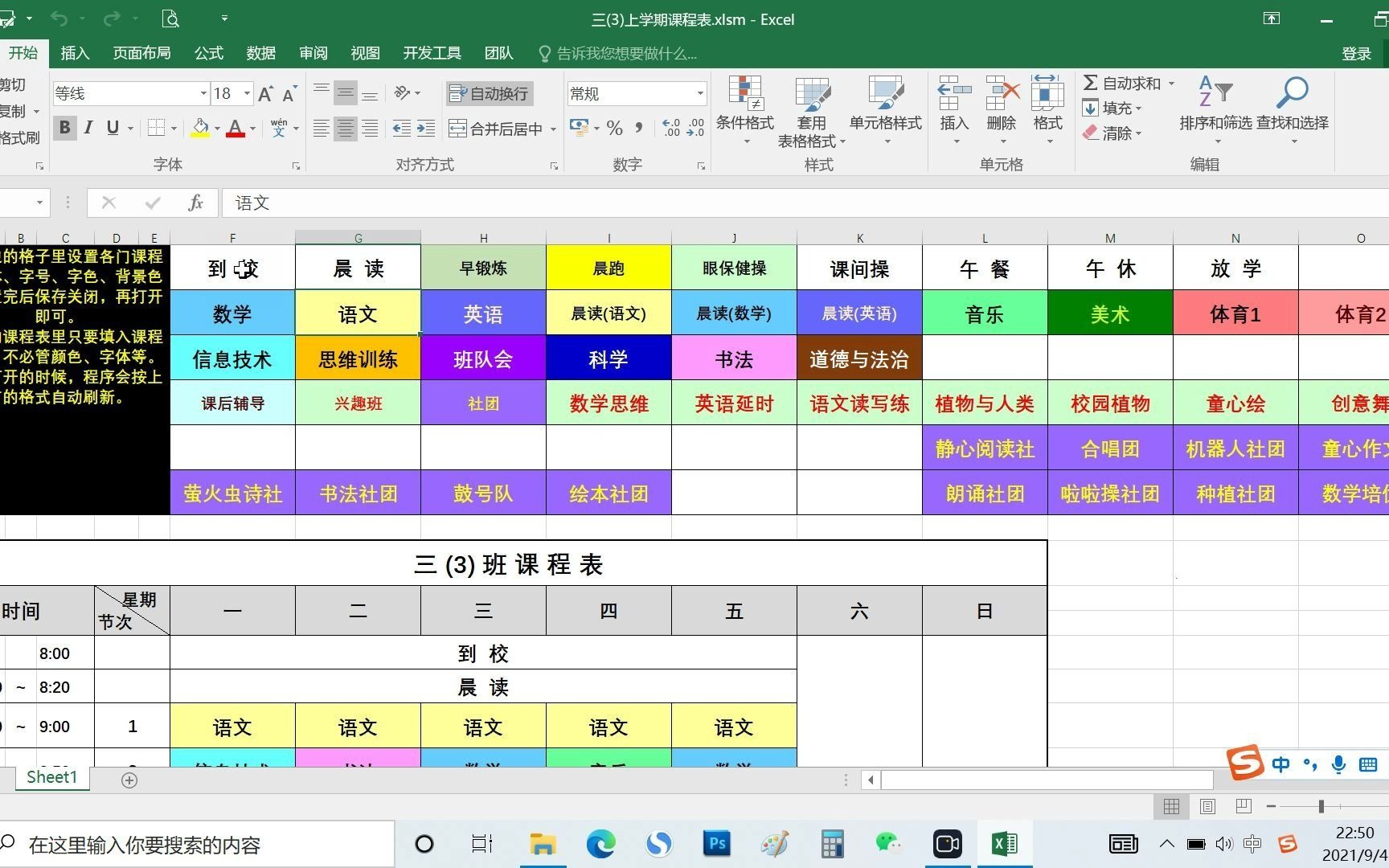Switch to the 插入 ribbon tab

[74, 53]
